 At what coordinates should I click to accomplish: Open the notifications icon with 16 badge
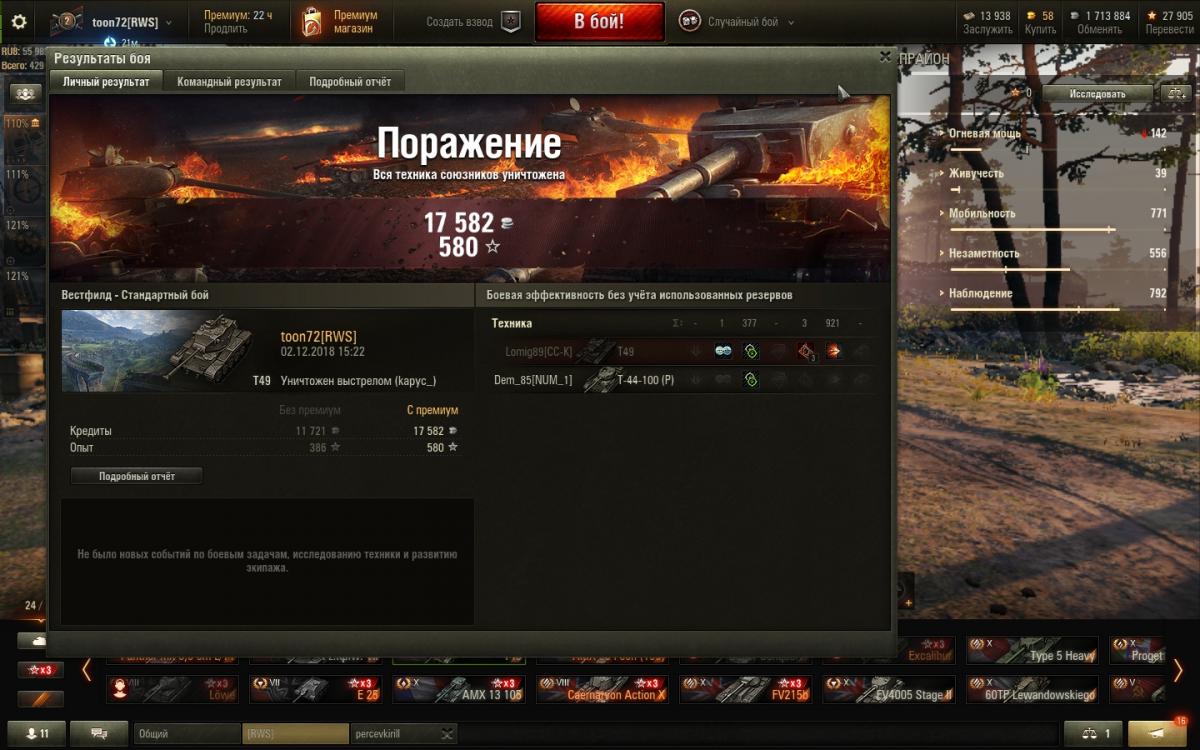tap(1158, 733)
